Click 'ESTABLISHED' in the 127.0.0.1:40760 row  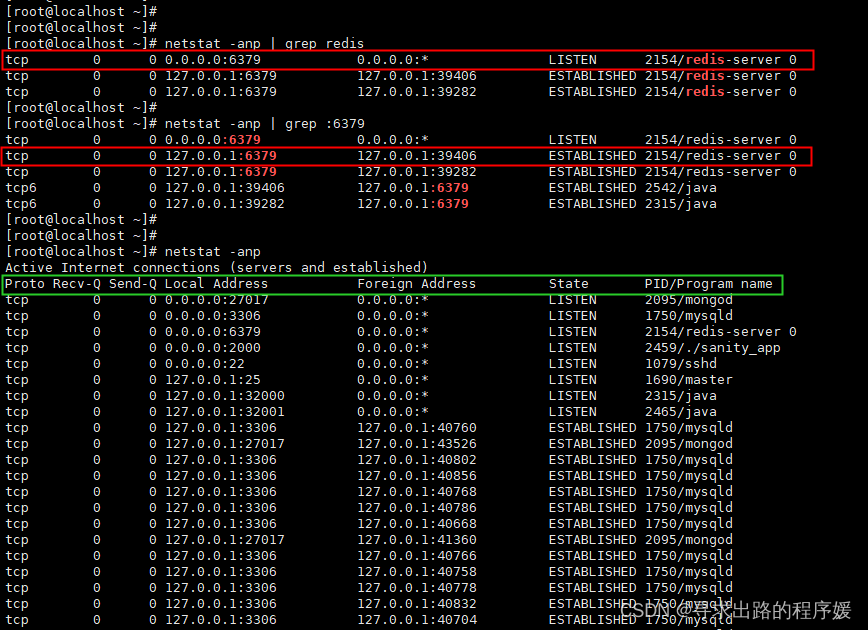pyautogui.click(x=592, y=428)
